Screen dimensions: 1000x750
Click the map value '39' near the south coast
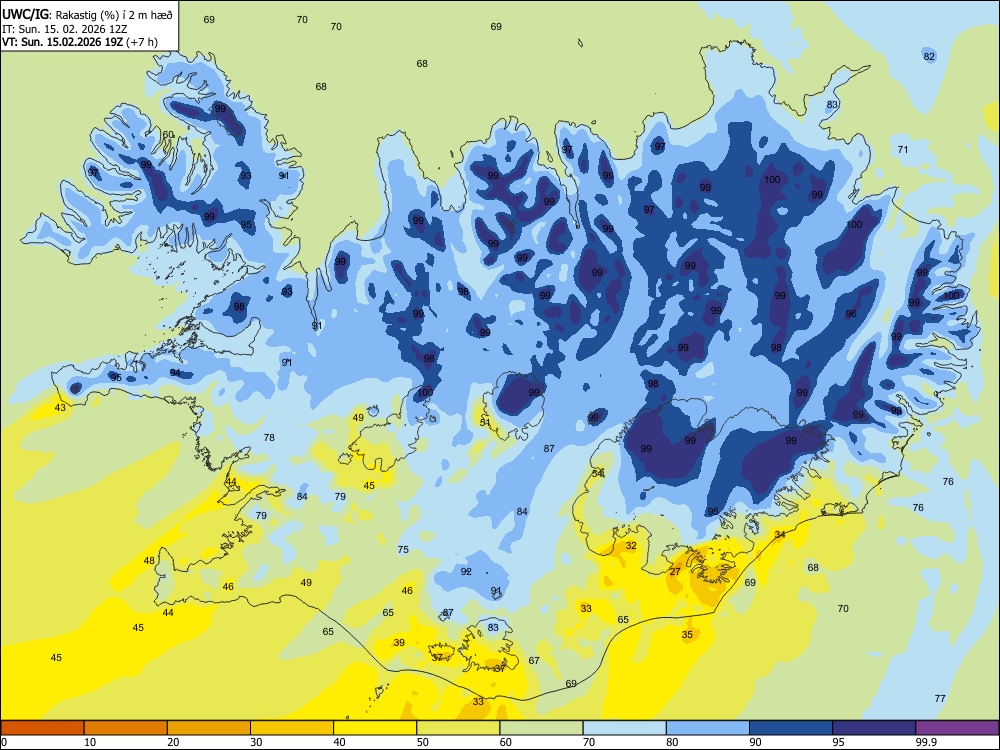399,643
